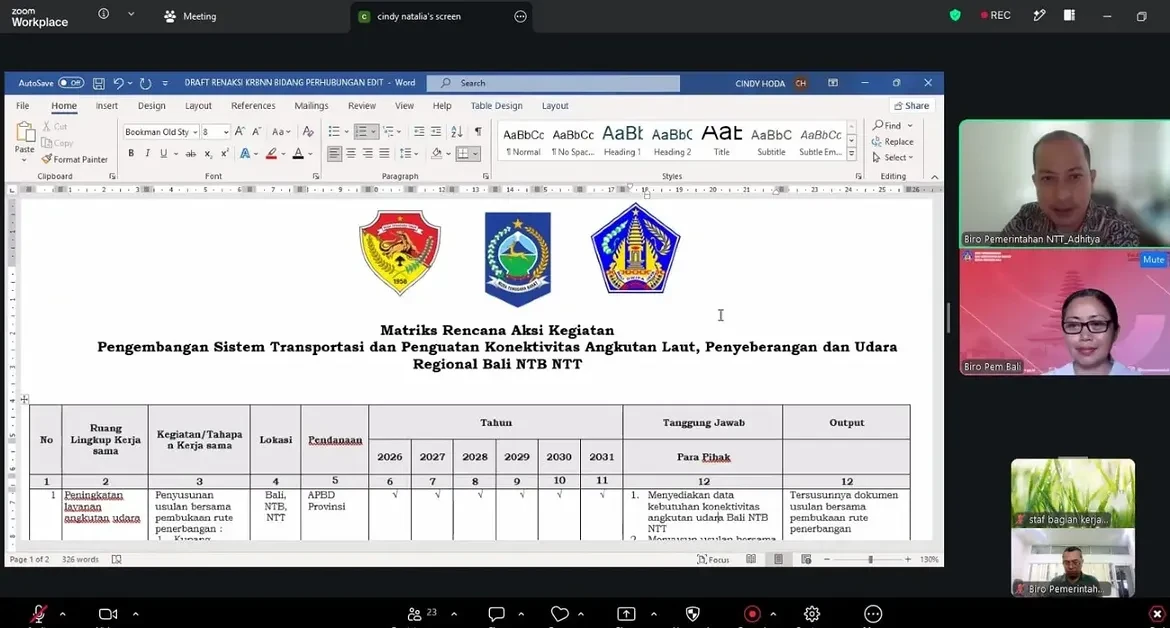Toggle the Zoom recording button
The height and width of the screenshot is (628, 1170).
pos(751,614)
